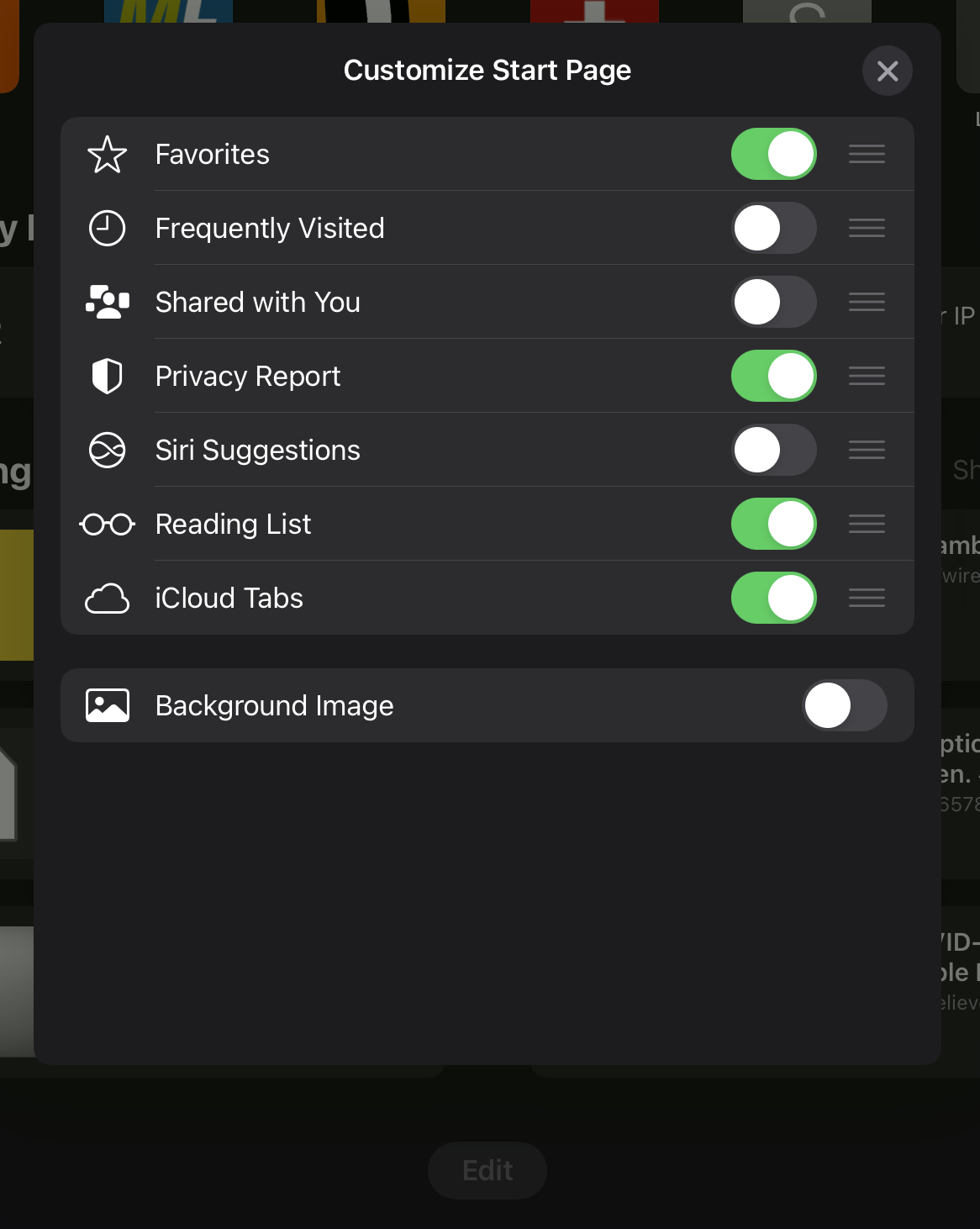The width and height of the screenshot is (980, 1229).
Task: Click the Reading List reorder handle
Action: (867, 525)
